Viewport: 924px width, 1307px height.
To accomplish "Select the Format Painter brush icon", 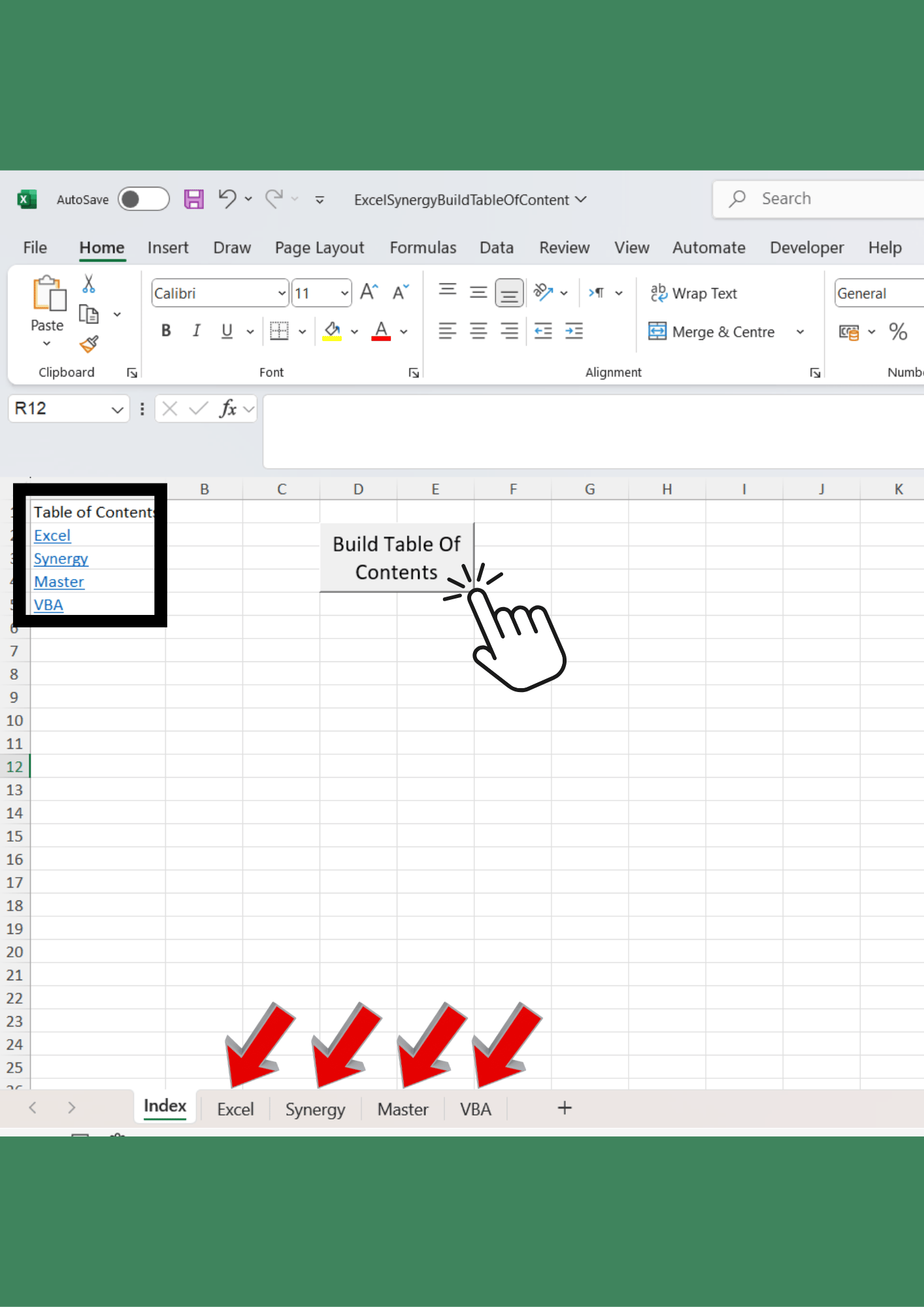I will click(x=89, y=344).
